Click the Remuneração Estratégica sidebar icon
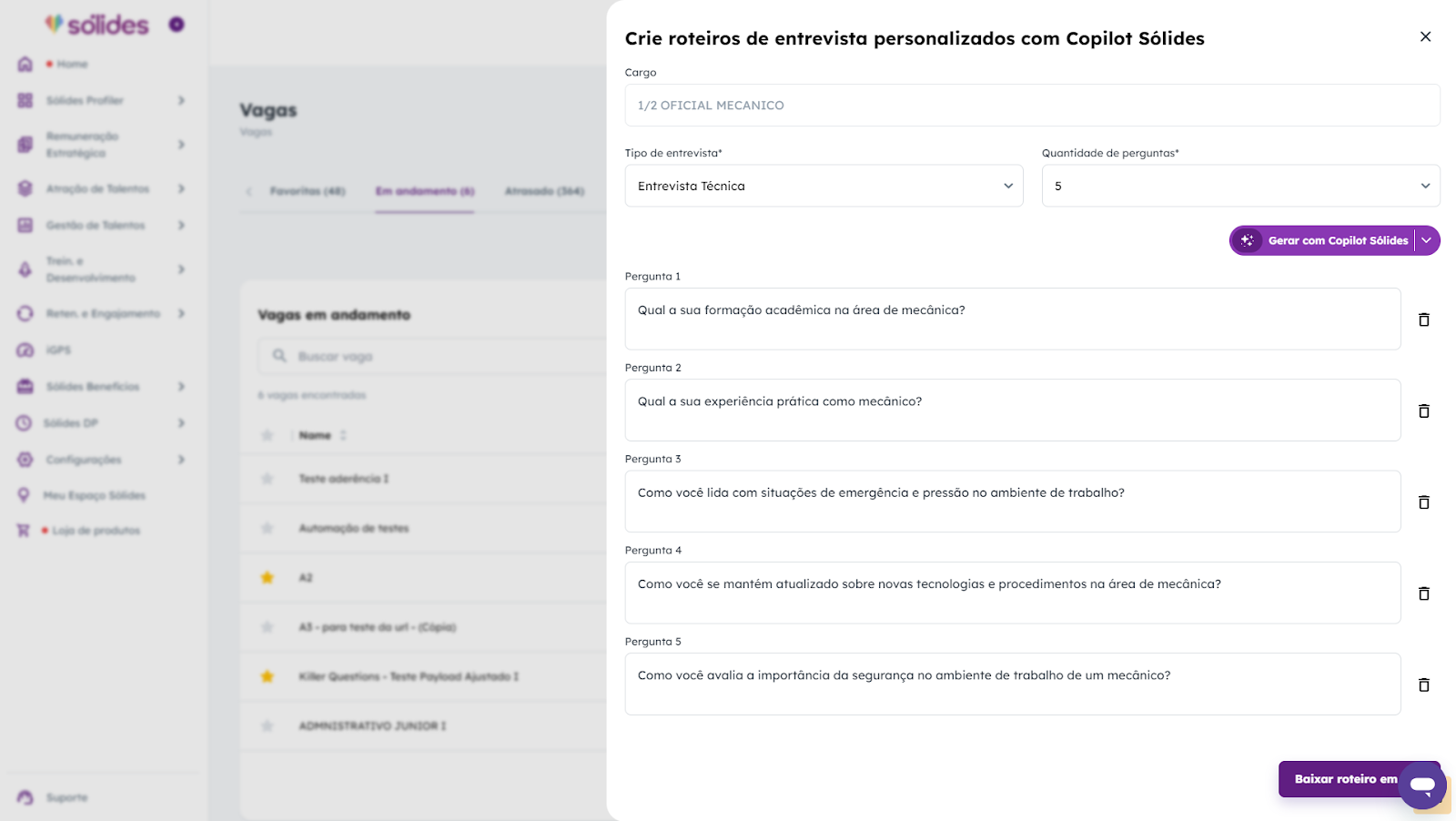This screenshot has width=1456, height=821. [x=25, y=144]
